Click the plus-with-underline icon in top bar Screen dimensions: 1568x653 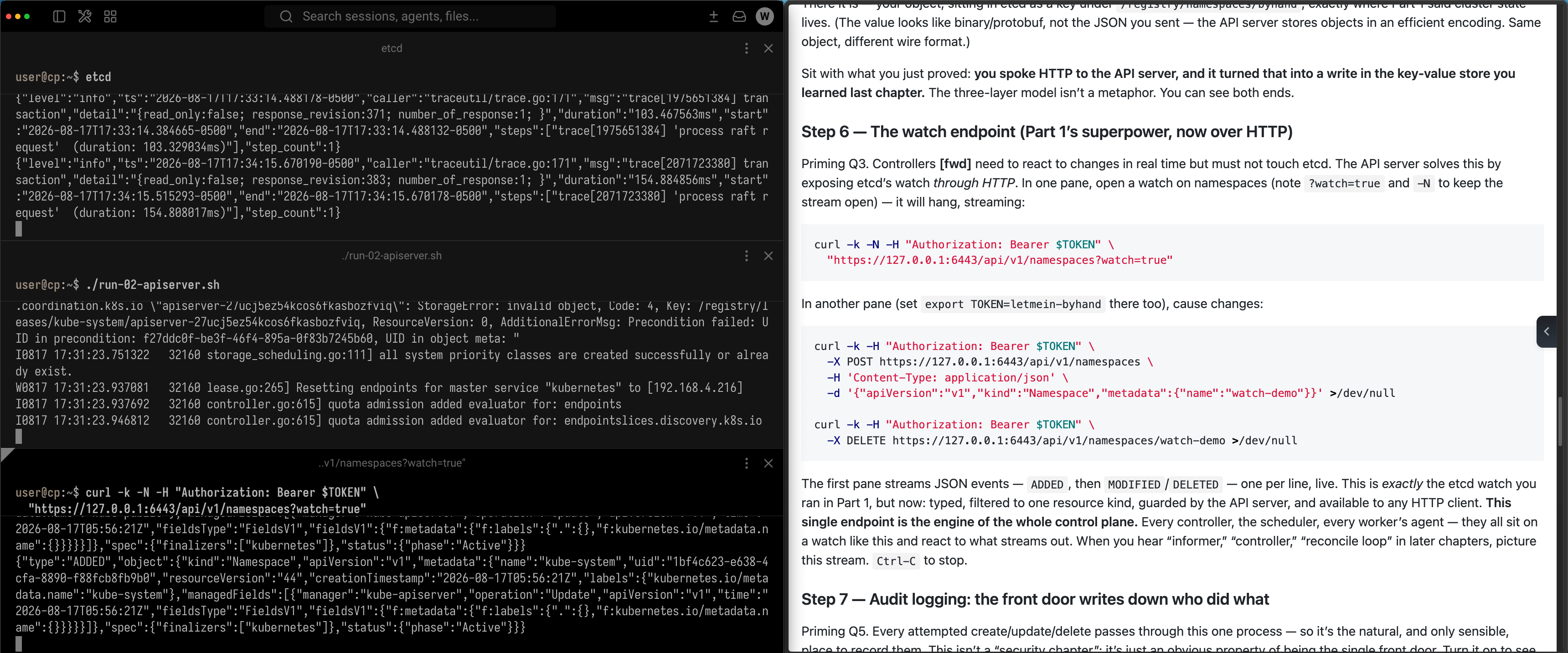[x=714, y=16]
